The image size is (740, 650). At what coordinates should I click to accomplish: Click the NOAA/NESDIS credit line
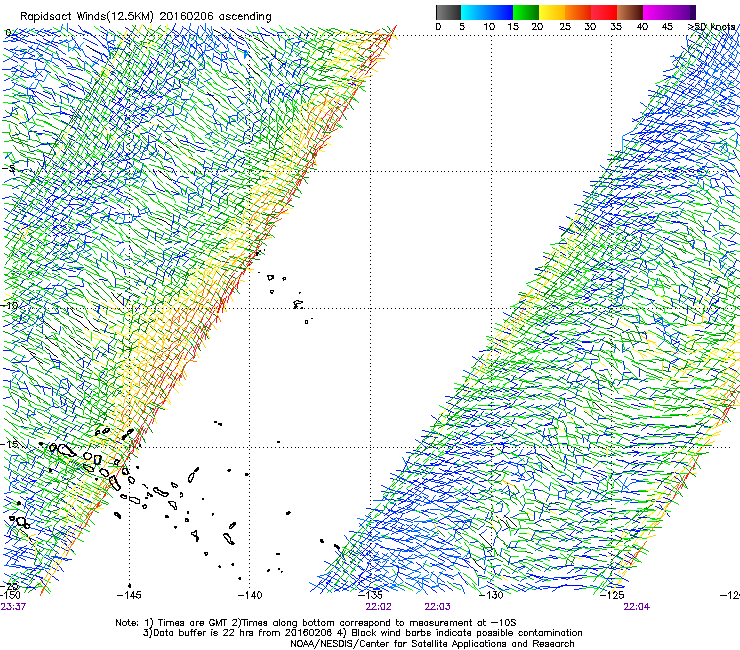432,644
